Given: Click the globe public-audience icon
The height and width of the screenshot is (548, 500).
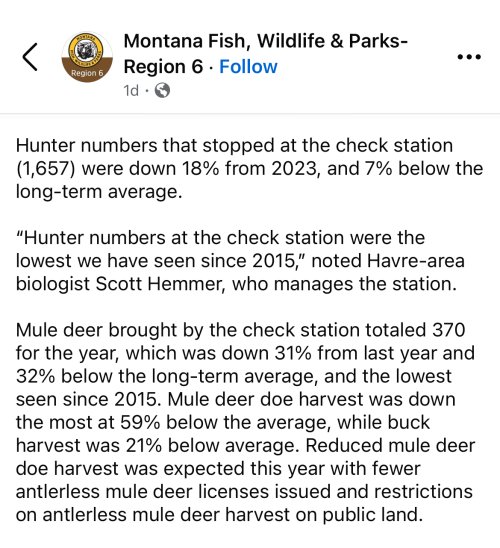Looking at the screenshot, I should pos(162,91).
